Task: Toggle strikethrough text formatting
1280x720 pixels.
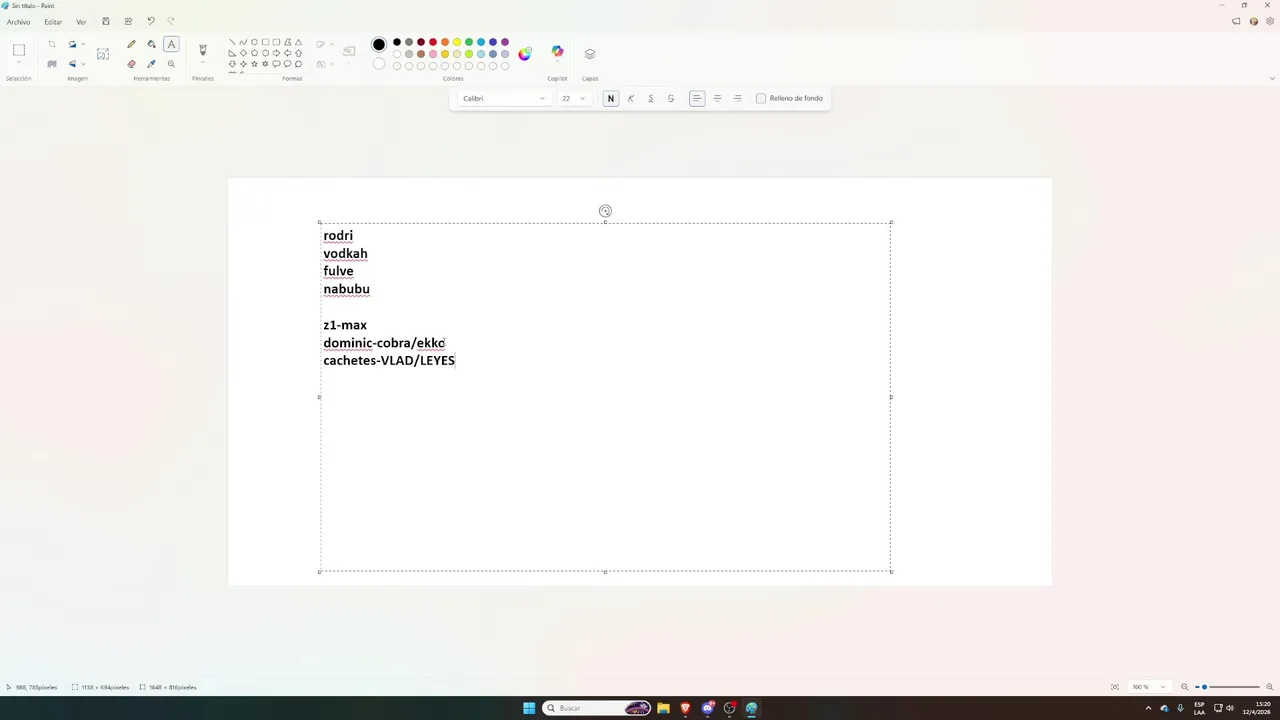Action: click(671, 98)
